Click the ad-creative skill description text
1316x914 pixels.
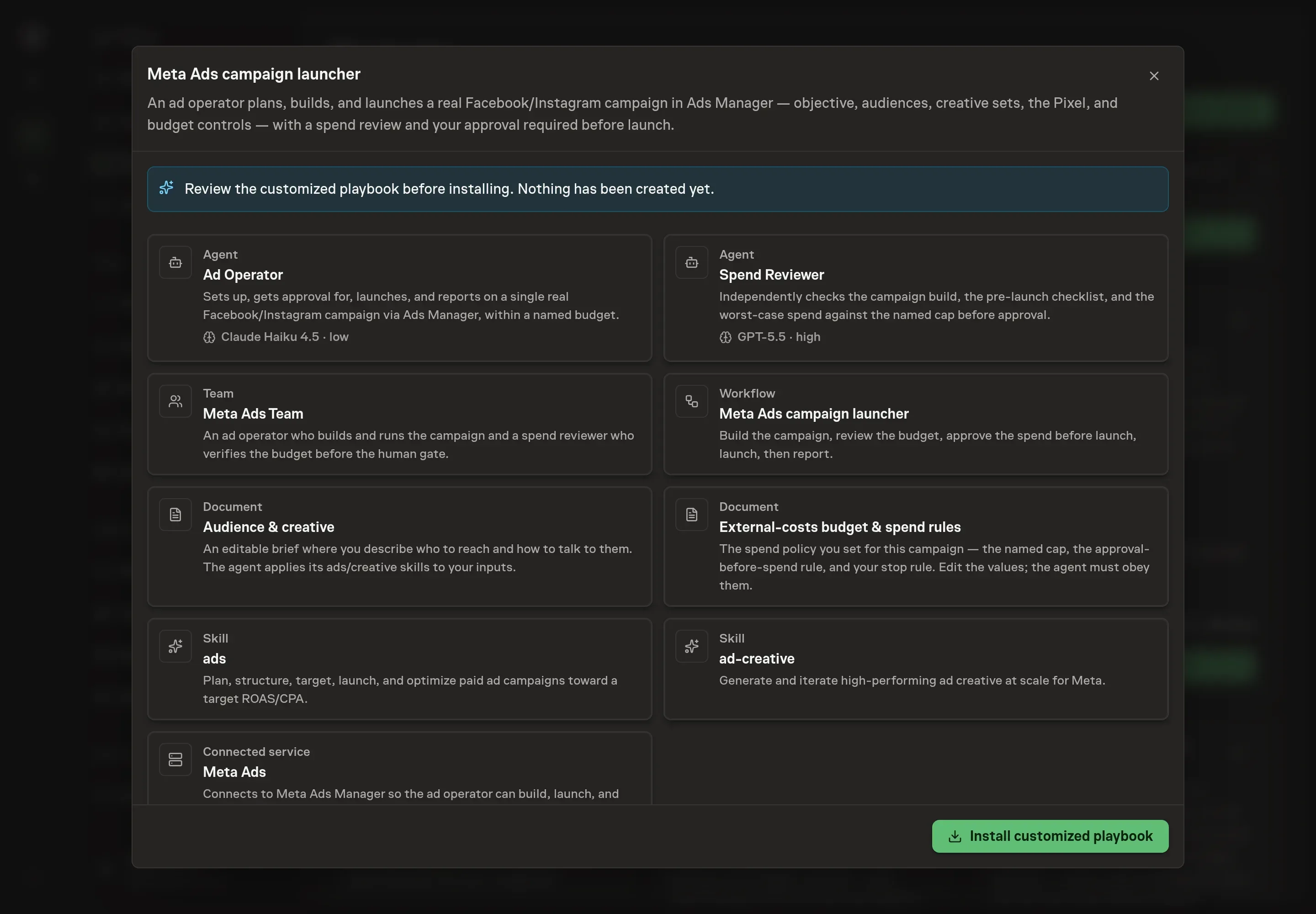[912, 680]
